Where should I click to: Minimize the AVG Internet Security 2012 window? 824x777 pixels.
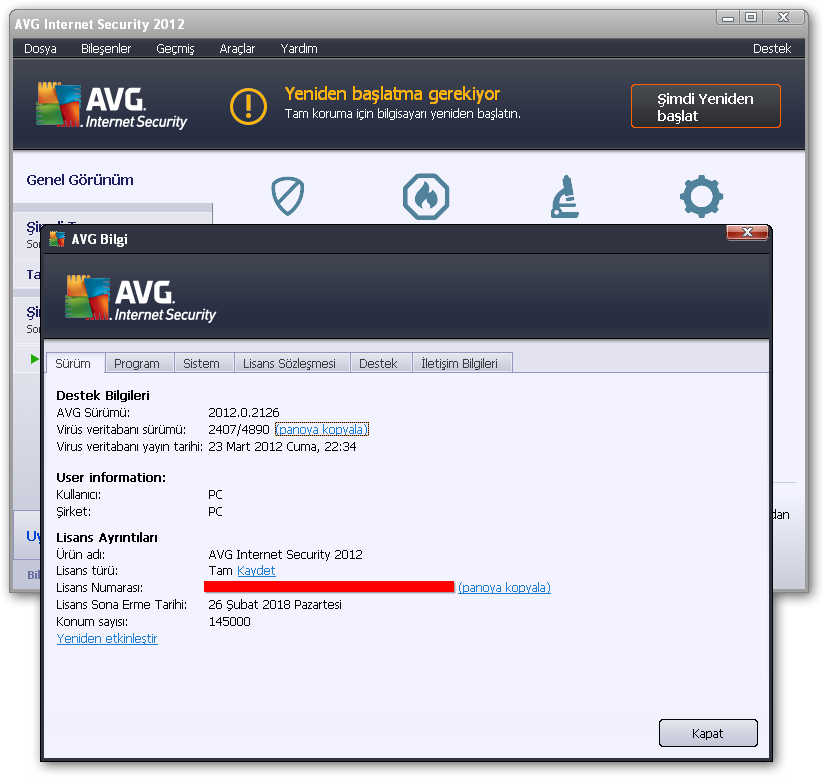pos(728,17)
